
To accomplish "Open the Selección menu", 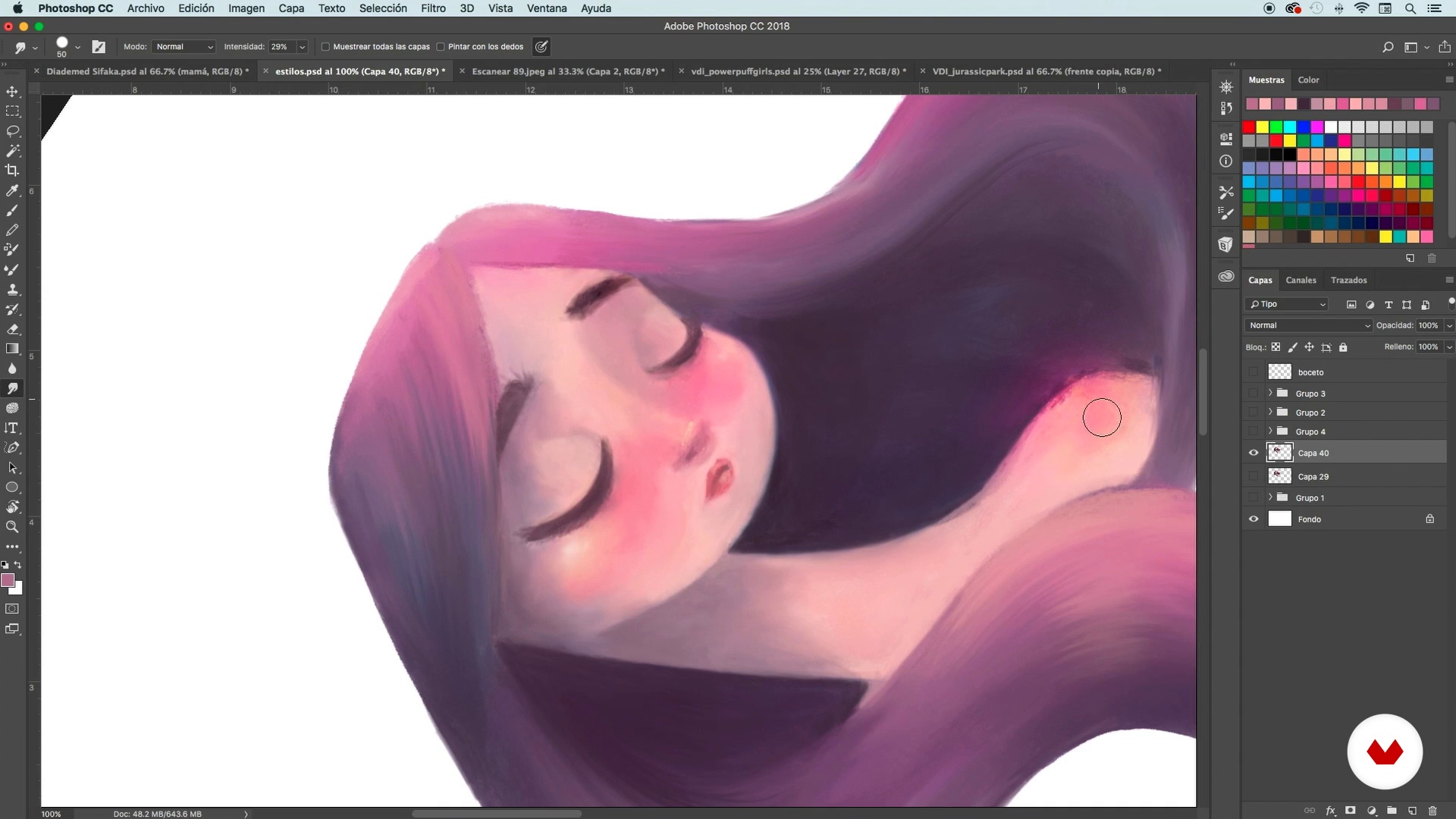I will point(383,8).
